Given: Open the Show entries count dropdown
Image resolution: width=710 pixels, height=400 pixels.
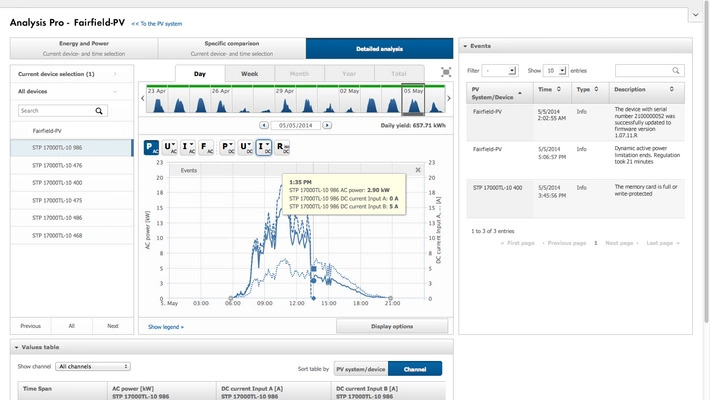Looking at the screenshot, I should (555, 71).
